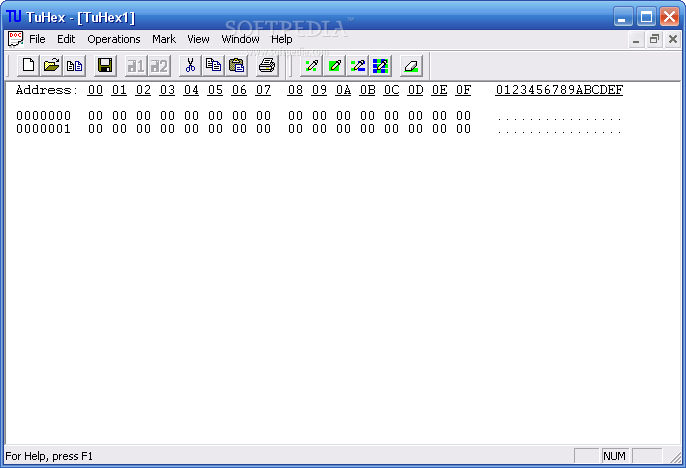Open the document icon menu beside File
Image resolution: width=686 pixels, height=468 pixels.
coord(15,39)
